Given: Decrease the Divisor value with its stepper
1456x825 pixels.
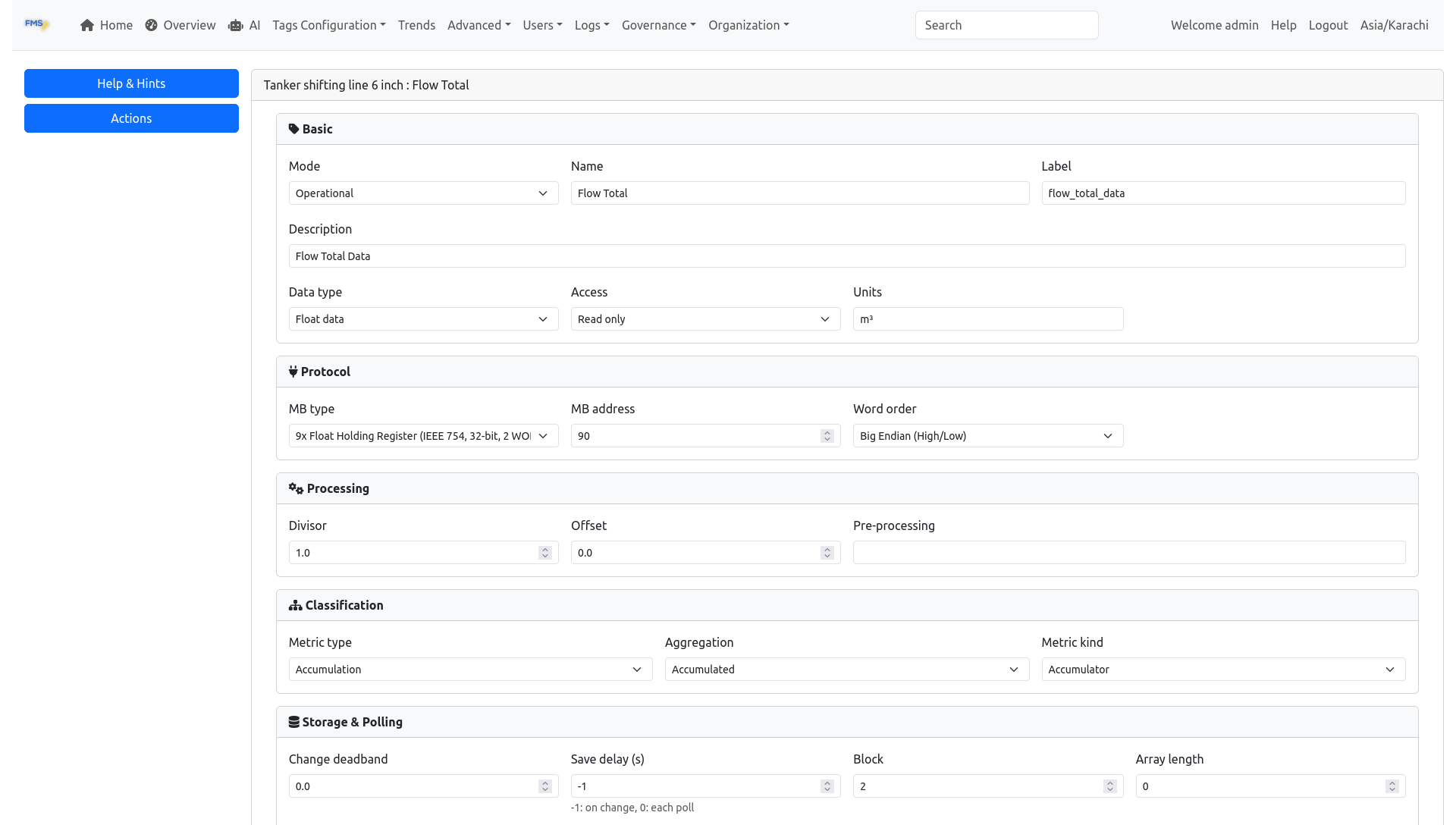Looking at the screenshot, I should click(544, 556).
